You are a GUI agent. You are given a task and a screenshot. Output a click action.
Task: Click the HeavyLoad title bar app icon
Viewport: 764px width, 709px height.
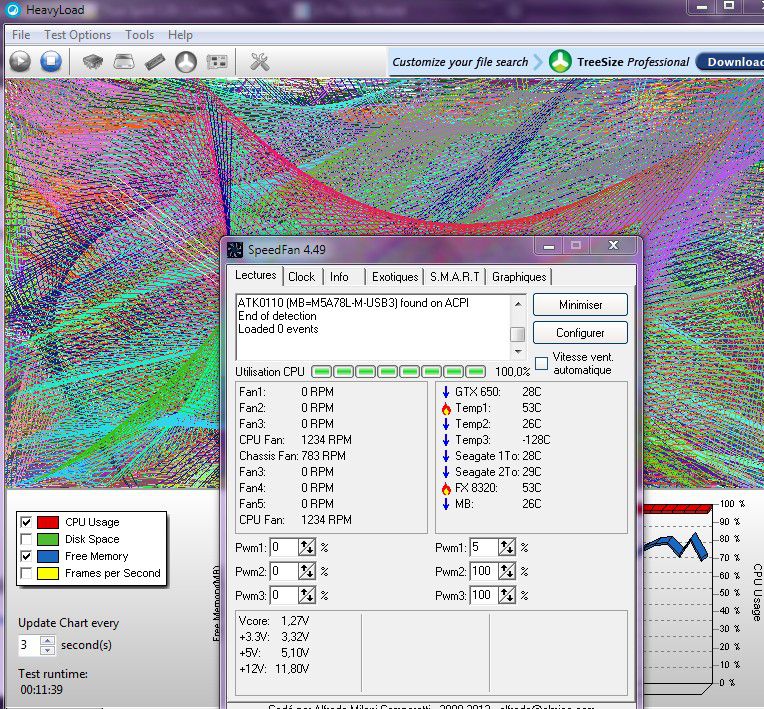click(13, 9)
